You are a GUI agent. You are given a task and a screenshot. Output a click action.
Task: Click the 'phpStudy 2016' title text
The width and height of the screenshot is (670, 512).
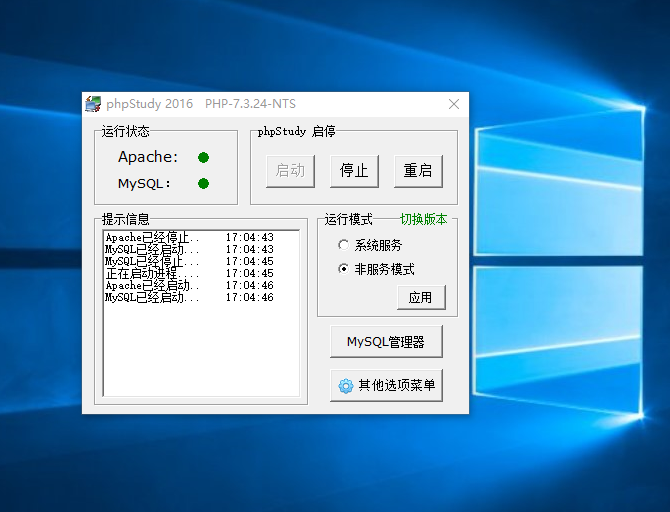pyautogui.click(x=150, y=104)
